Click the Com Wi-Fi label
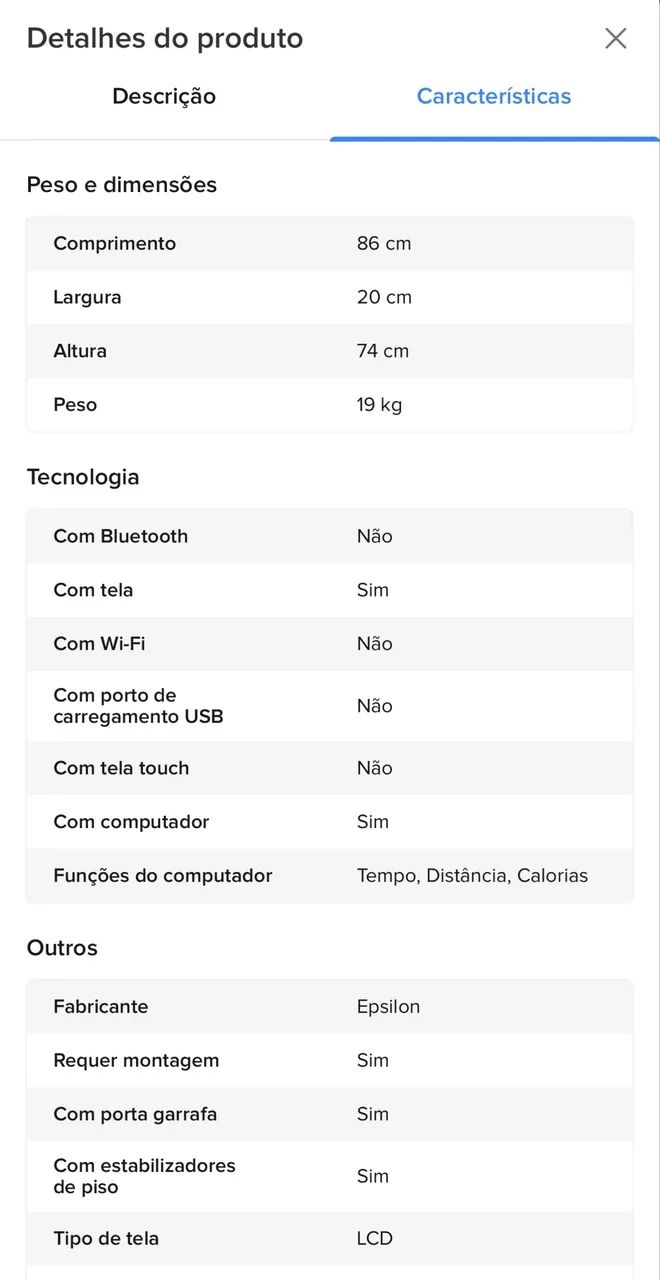Screen dimensions: 660x1280 (99, 644)
